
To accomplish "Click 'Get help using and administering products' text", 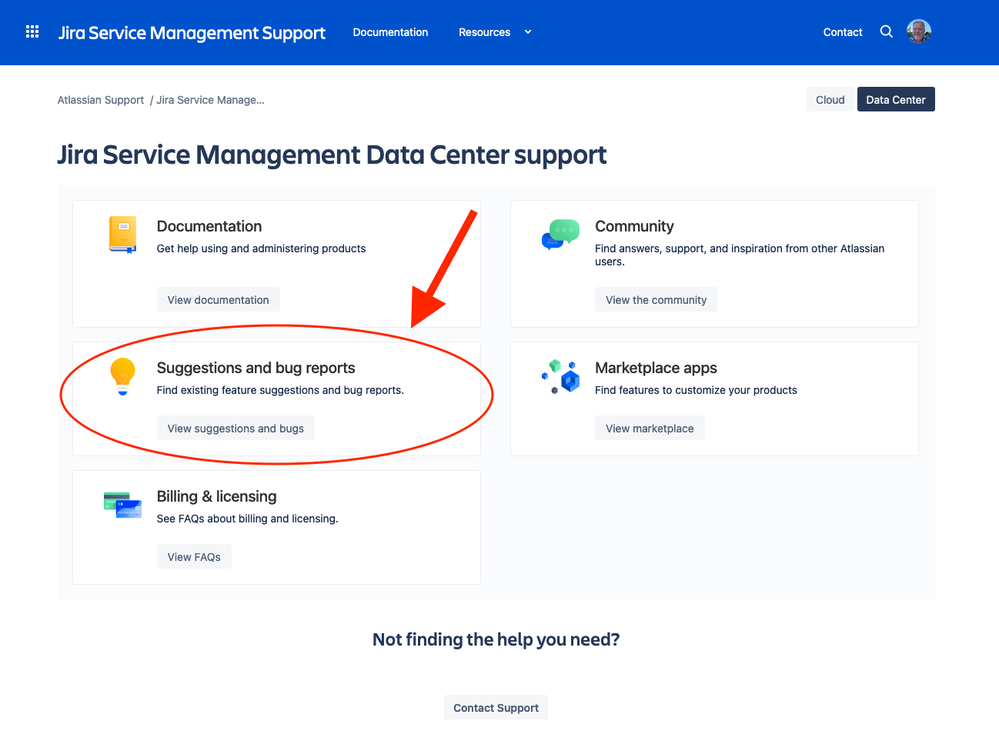I will click(x=261, y=248).
